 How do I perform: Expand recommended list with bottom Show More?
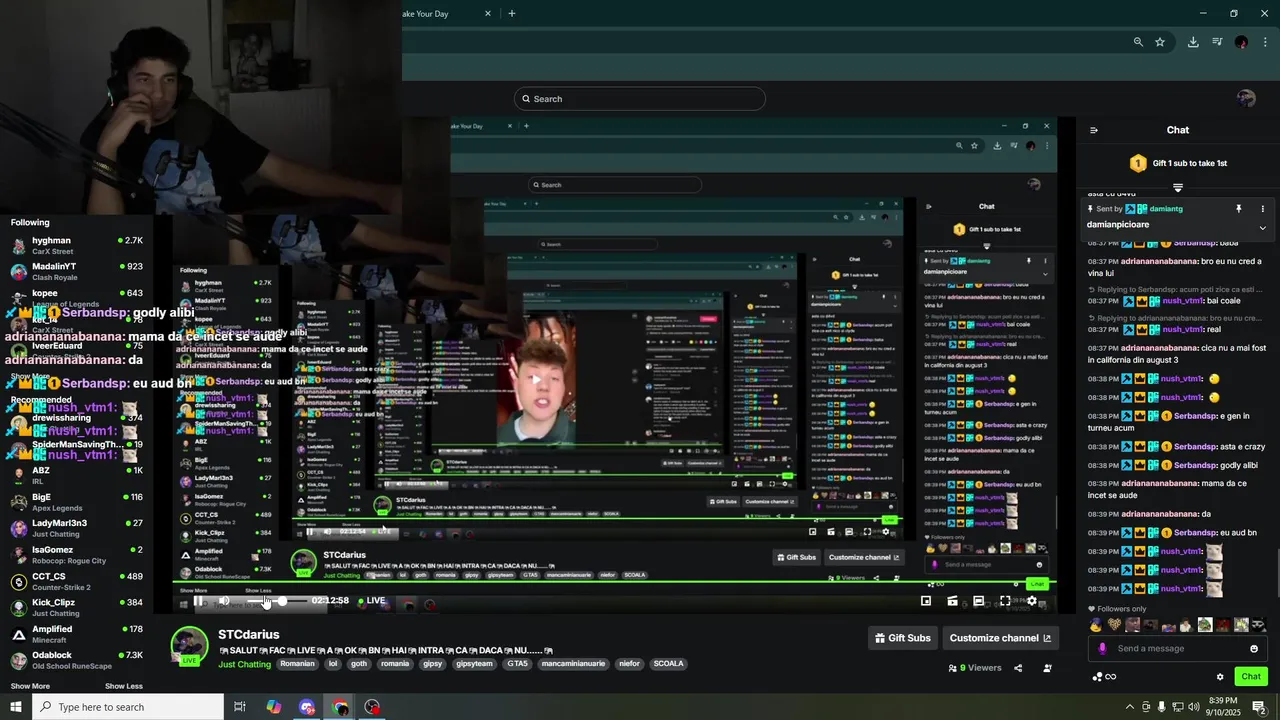(30, 686)
